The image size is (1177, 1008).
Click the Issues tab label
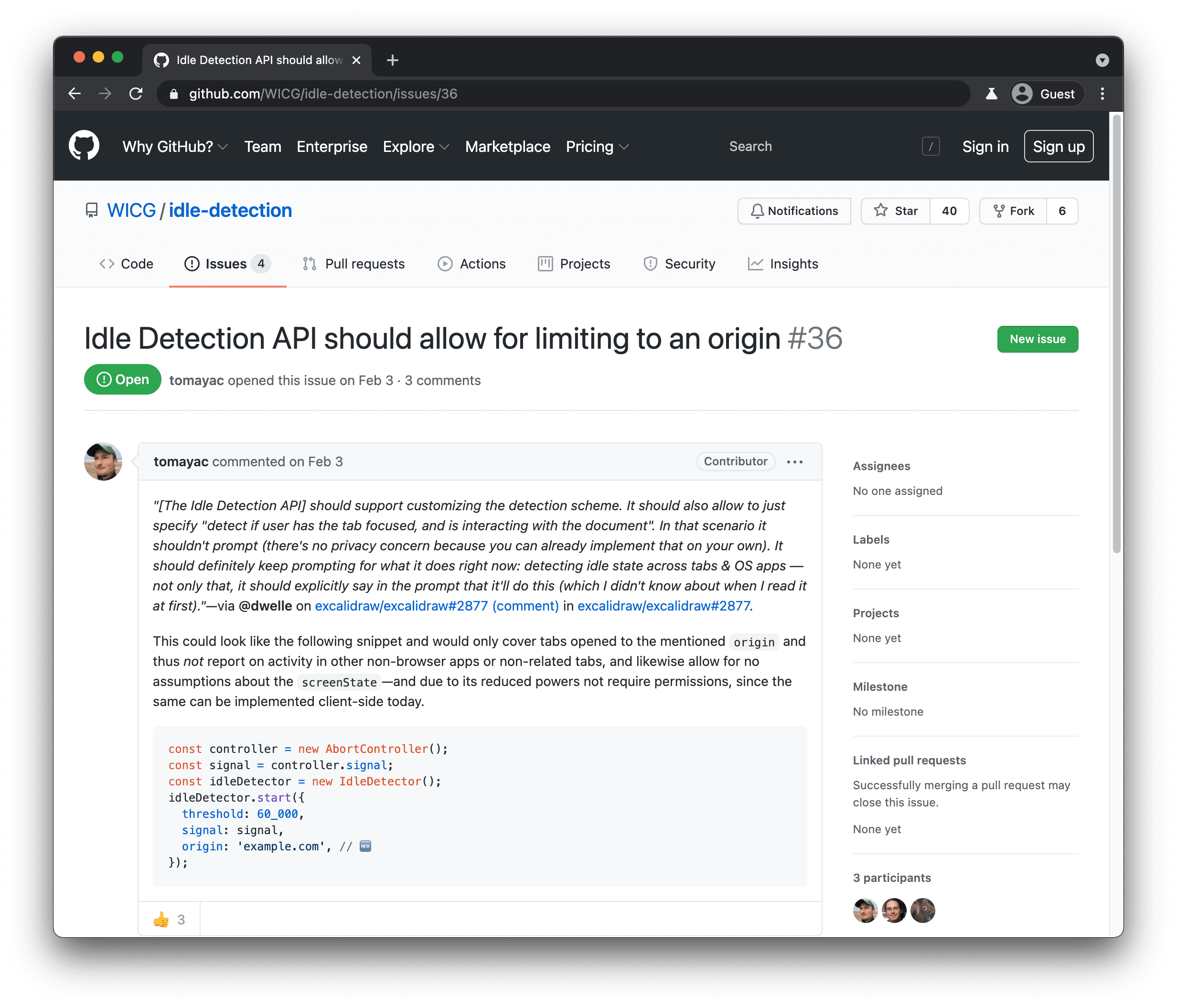[x=225, y=264]
